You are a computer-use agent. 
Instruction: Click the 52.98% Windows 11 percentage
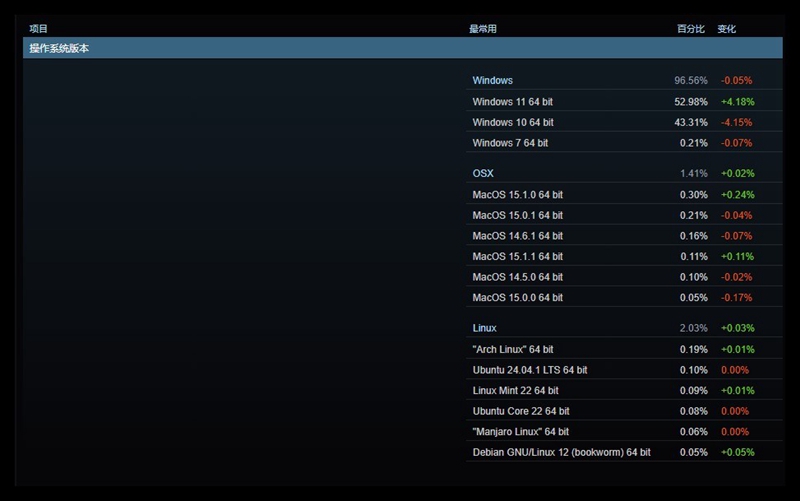[x=691, y=102]
